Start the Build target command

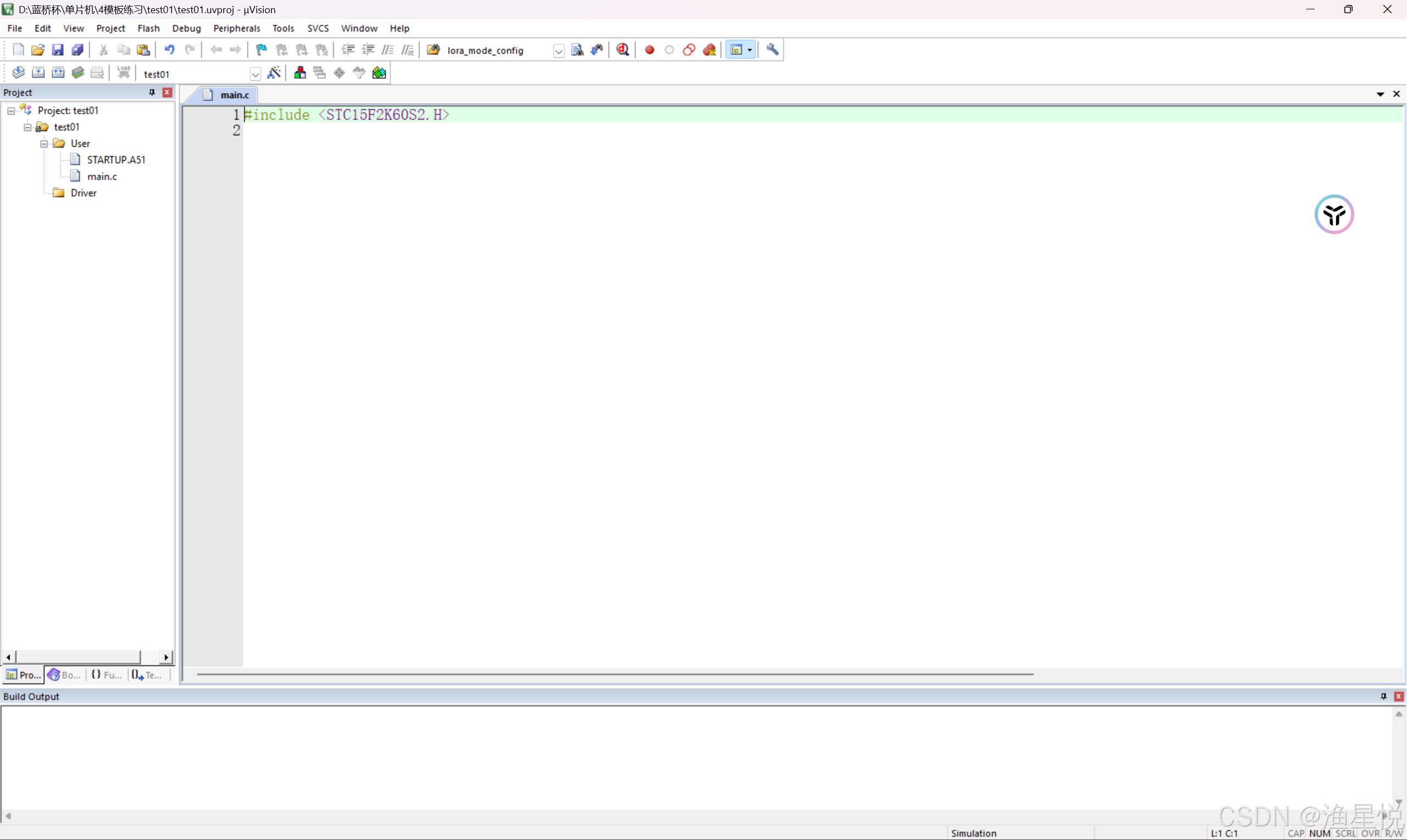[x=38, y=73]
